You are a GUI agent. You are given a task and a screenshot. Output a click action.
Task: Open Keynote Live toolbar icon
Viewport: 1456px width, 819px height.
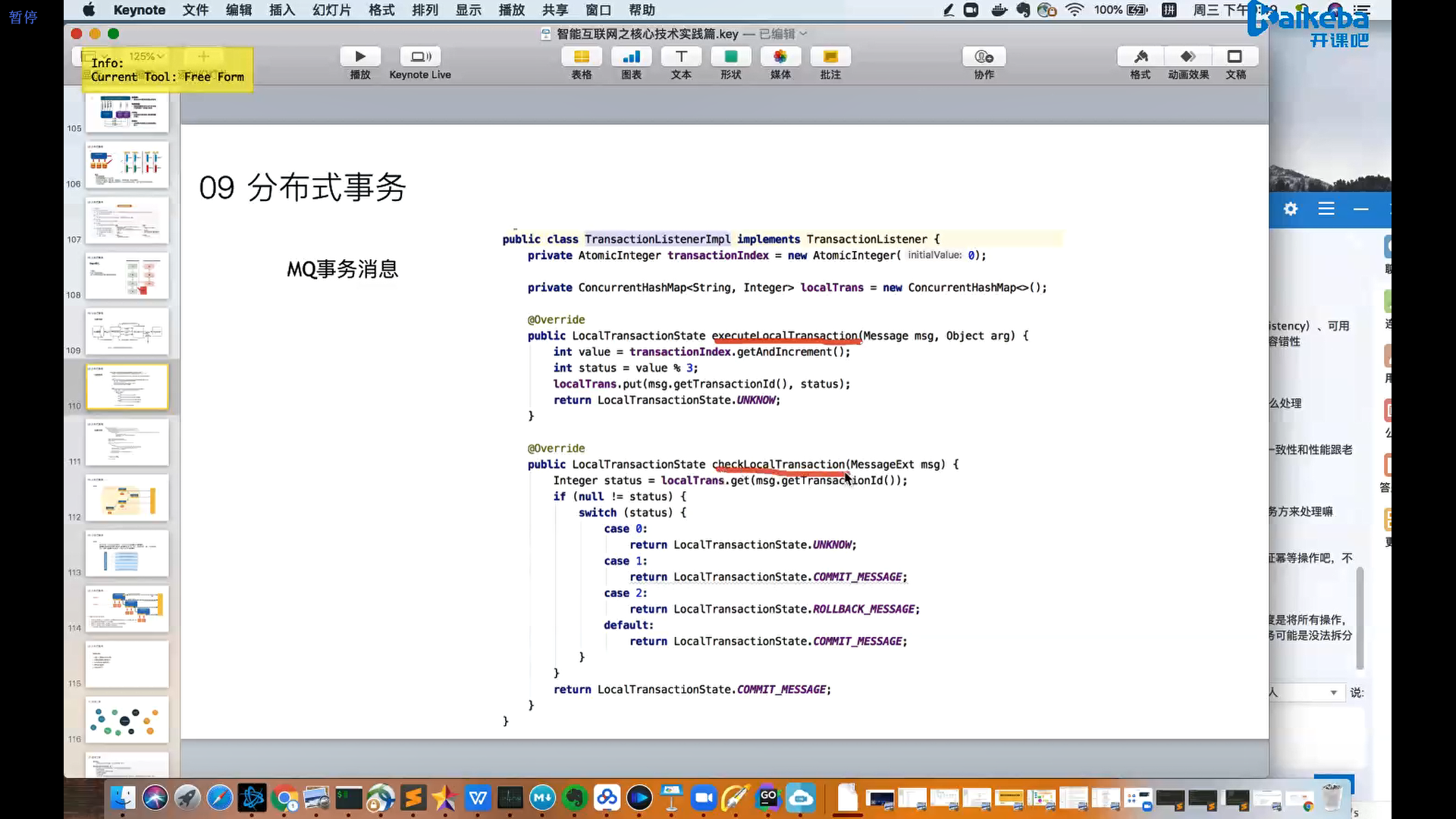click(x=420, y=57)
